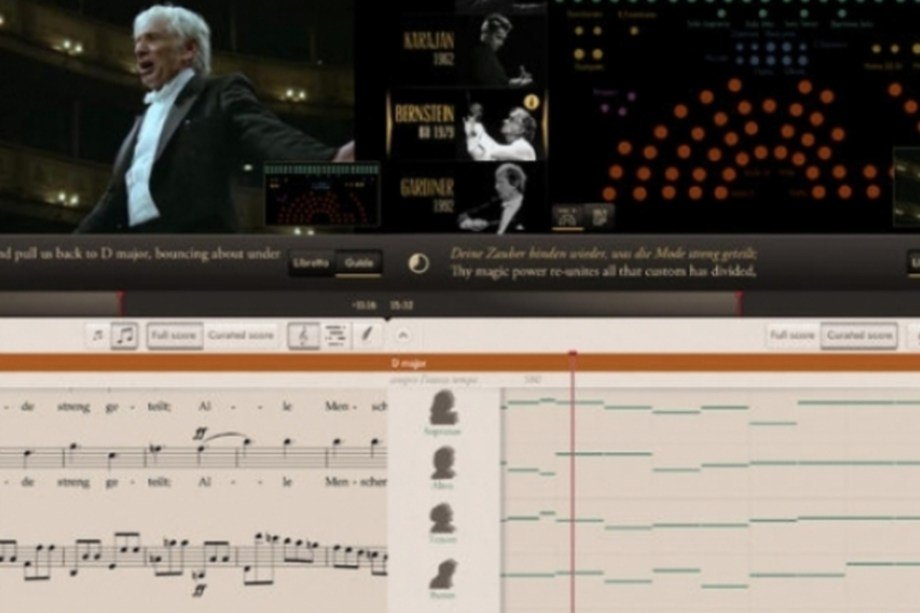
Task: Click the guide text about D major
Action: pyautogui.click(x=140, y=255)
